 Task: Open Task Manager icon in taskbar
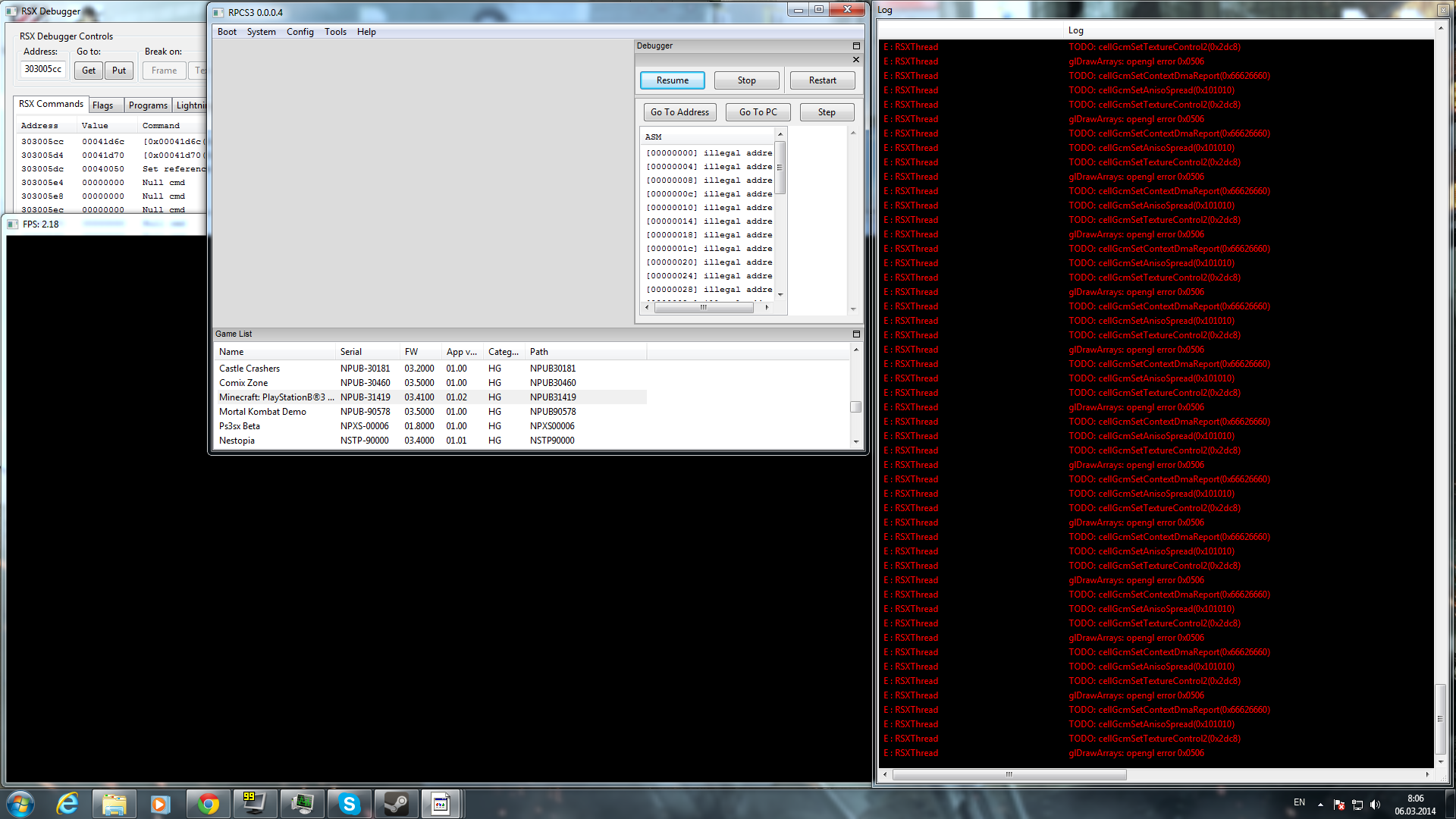coord(302,804)
